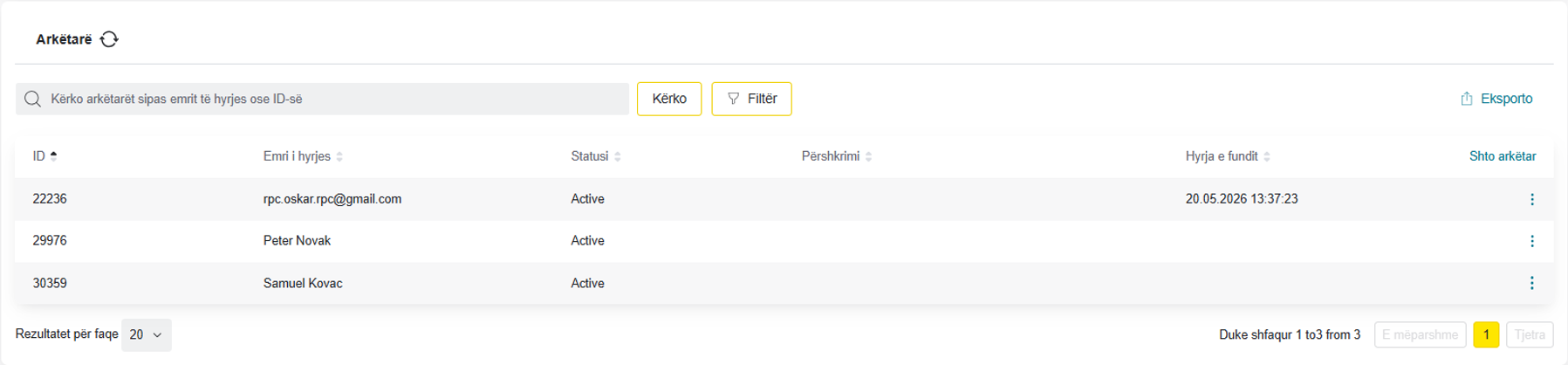Open three-dot menu for cashier 22236
1568x365 pixels.
coord(1531,199)
